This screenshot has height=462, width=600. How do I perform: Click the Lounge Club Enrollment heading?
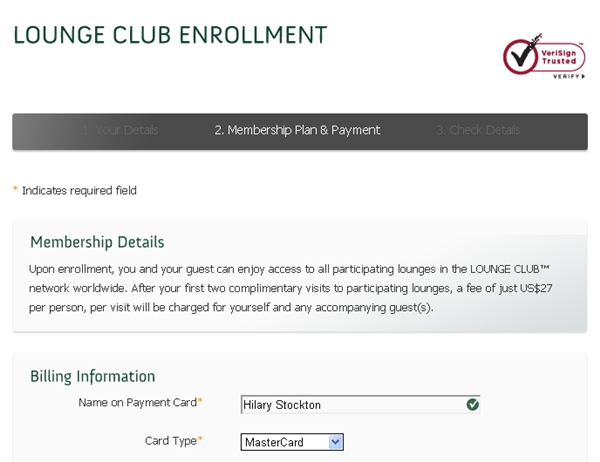(x=170, y=35)
